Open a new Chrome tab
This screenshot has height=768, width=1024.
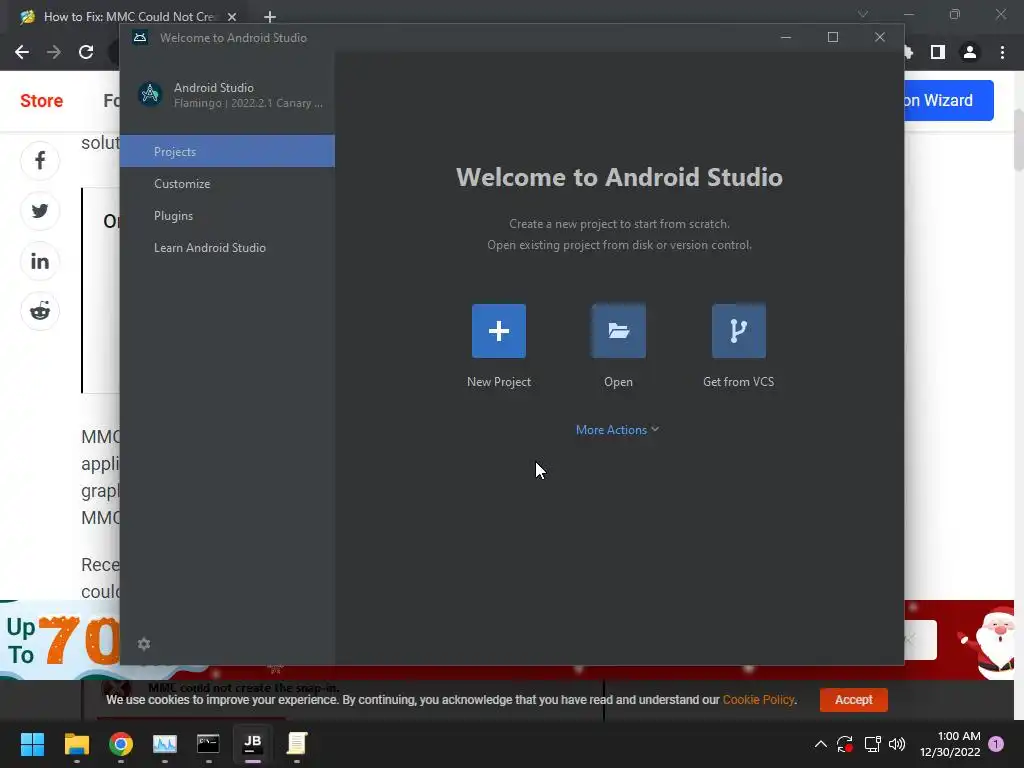coord(270,17)
